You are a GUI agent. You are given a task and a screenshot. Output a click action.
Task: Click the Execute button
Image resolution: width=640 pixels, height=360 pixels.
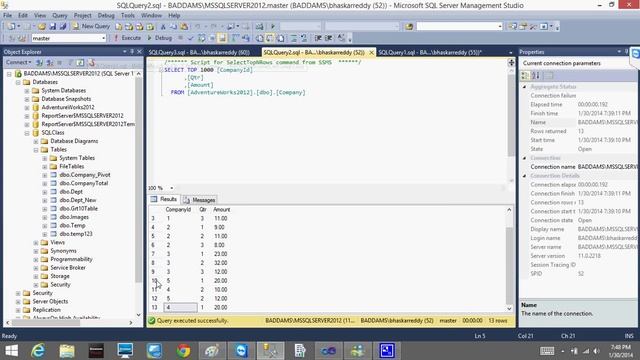click(x=127, y=38)
